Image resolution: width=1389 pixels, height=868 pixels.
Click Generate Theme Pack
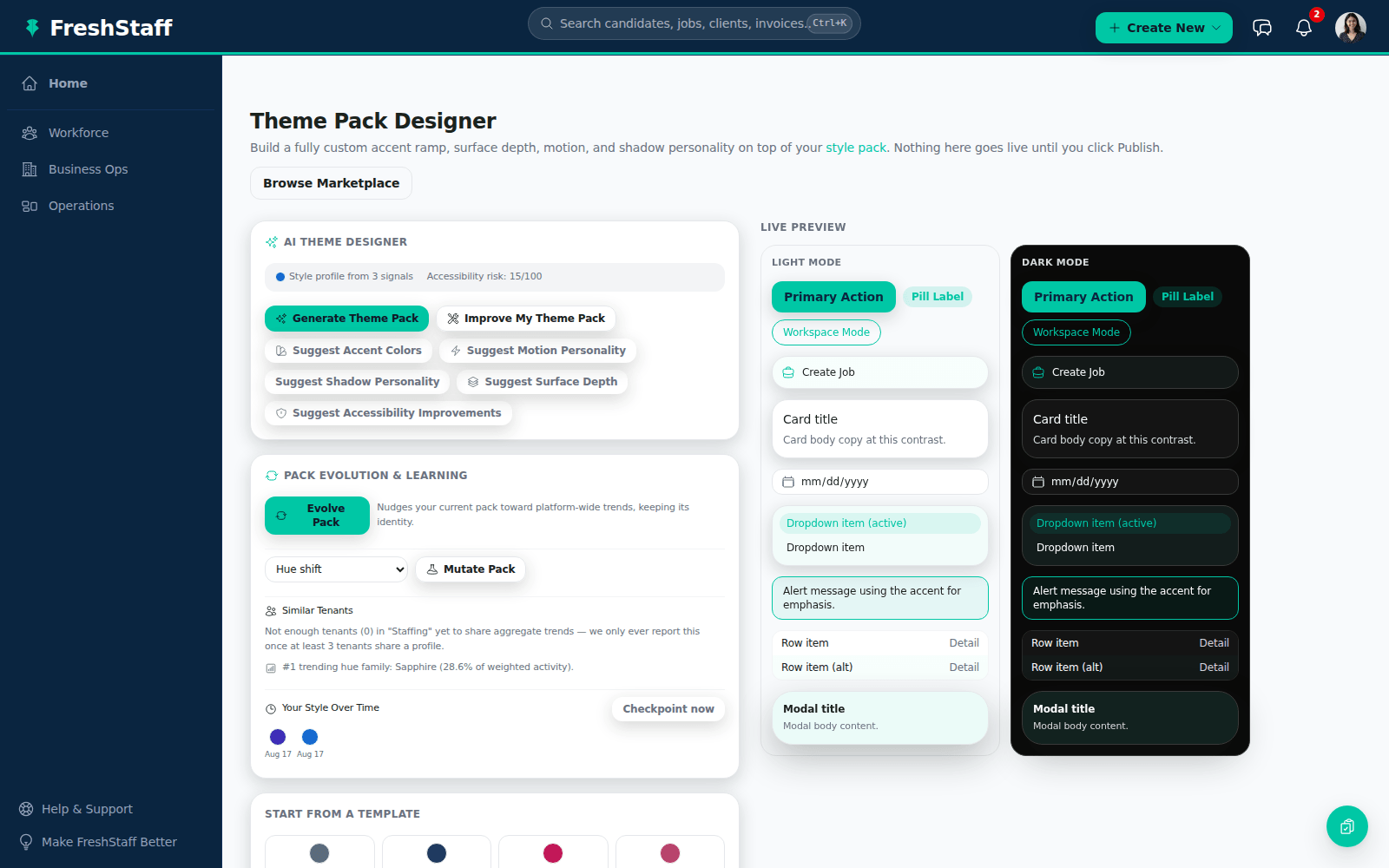point(346,319)
